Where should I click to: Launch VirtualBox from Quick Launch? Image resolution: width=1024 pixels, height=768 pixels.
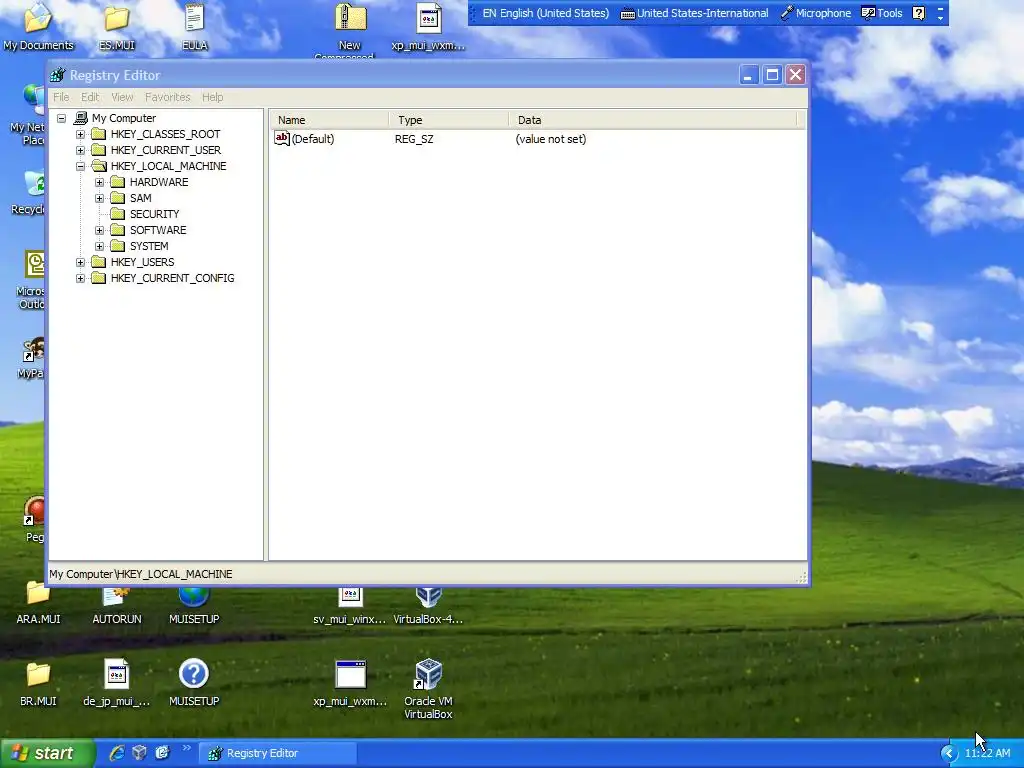[x=139, y=753]
